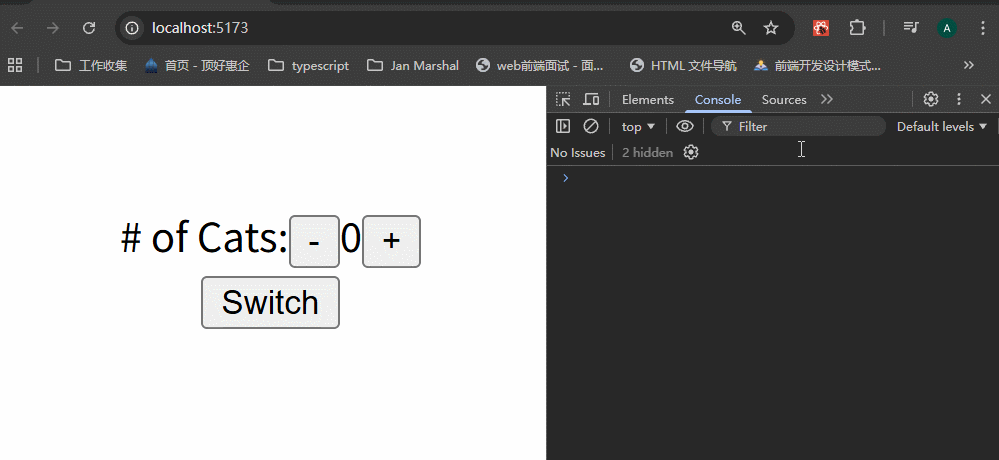Open the Default levels dropdown
999x460 pixels.
coord(942,126)
